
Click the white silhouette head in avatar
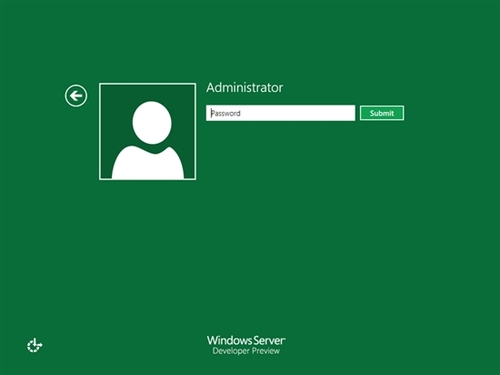click(152, 123)
